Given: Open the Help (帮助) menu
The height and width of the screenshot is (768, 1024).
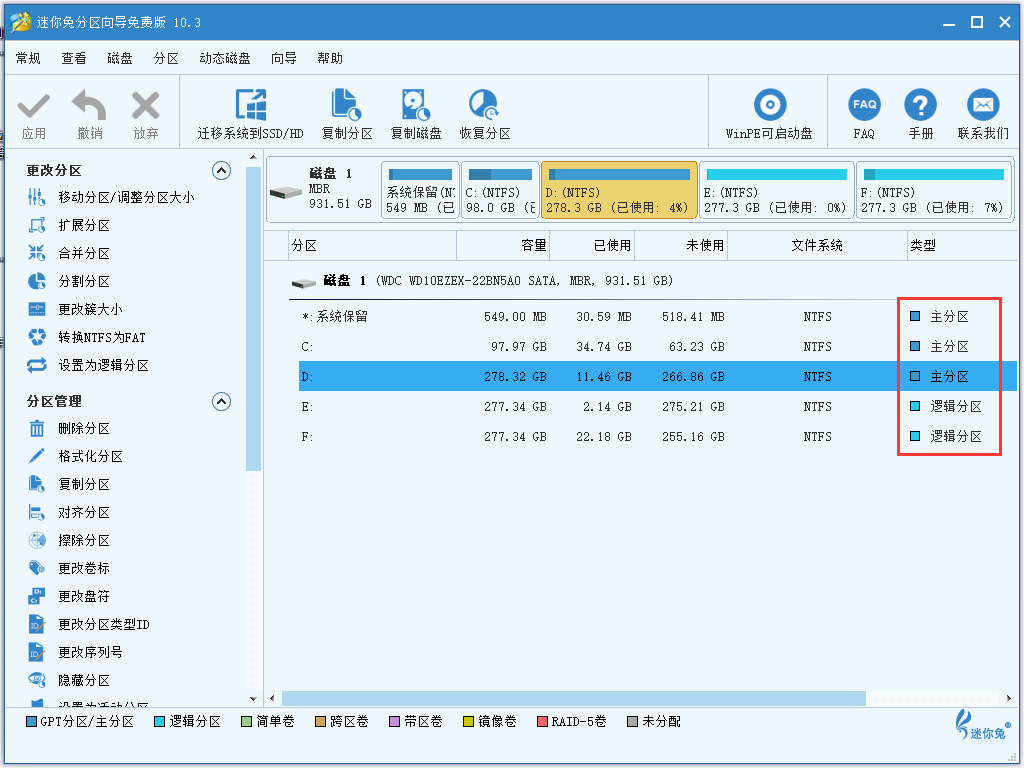Looking at the screenshot, I should pyautogui.click(x=330, y=59).
